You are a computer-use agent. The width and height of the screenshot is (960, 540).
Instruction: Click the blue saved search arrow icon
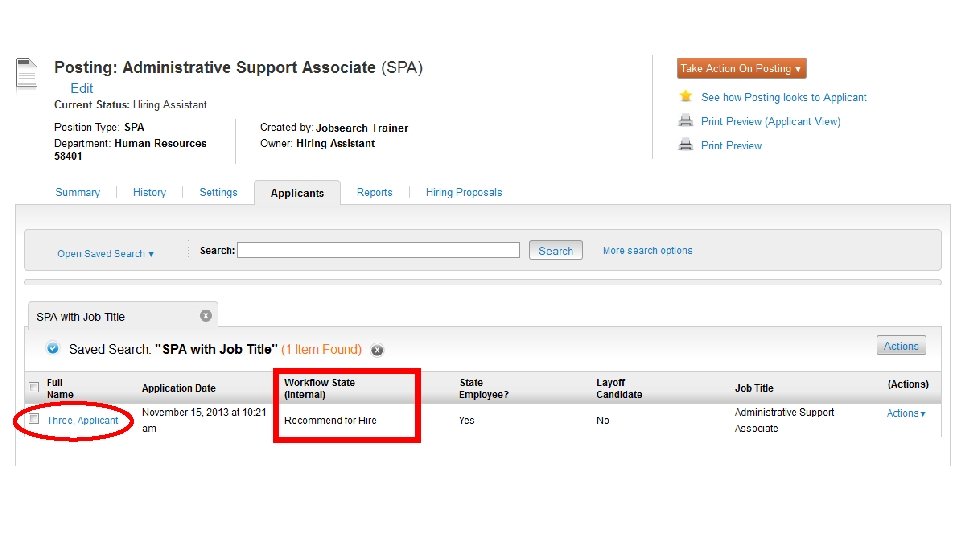(52, 349)
